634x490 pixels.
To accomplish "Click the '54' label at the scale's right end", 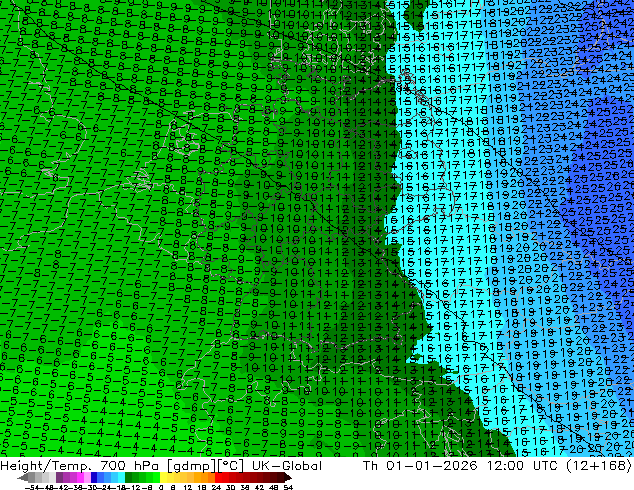I will tap(288, 487).
